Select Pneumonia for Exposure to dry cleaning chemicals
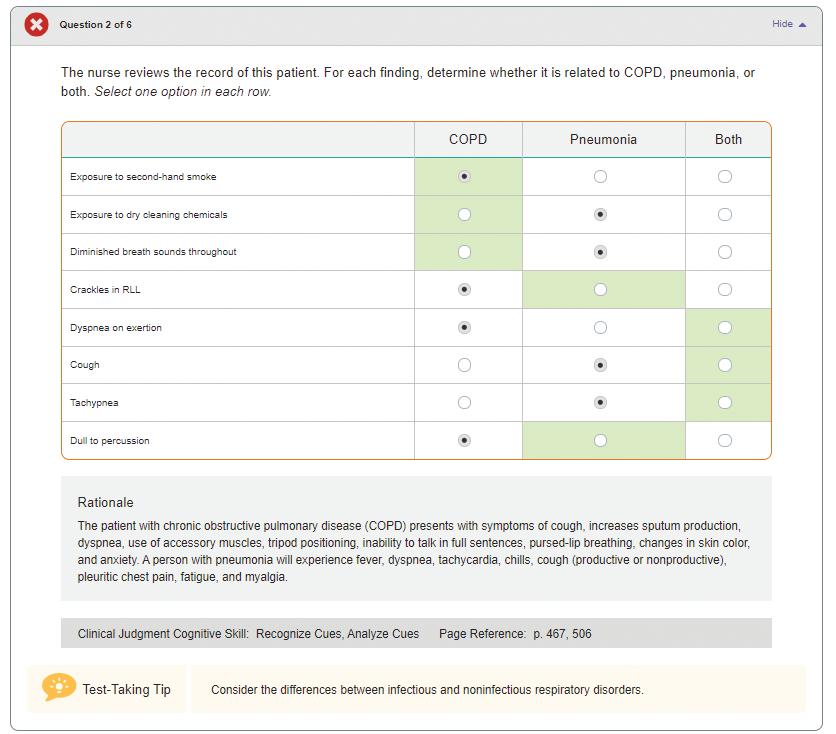836x734 pixels. click(600, 215)
